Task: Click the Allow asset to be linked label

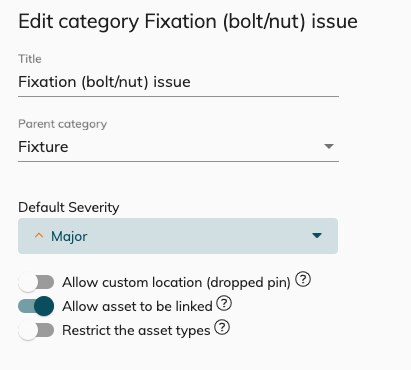Action: [x=137, y=306]
